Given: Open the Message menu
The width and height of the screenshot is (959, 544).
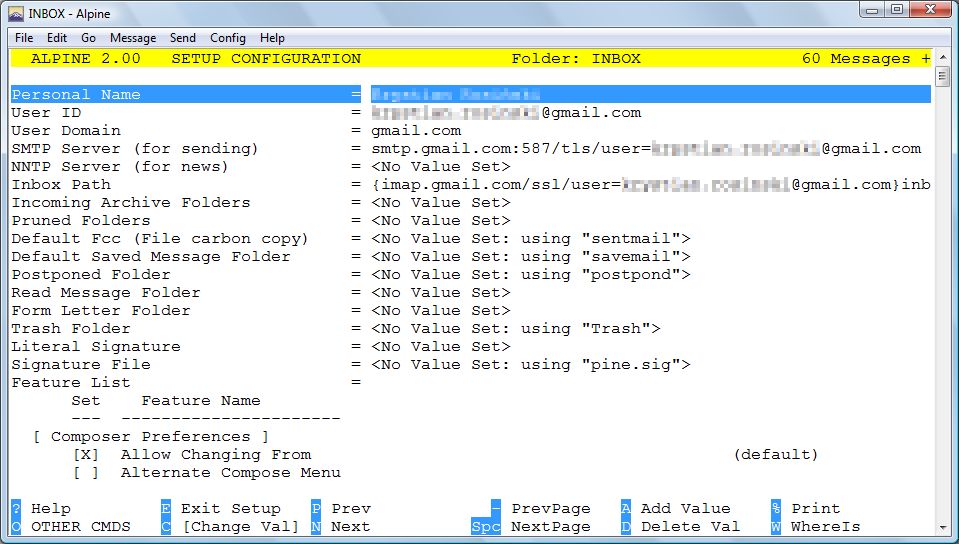Looking at the screenshot, I should 133,38.
